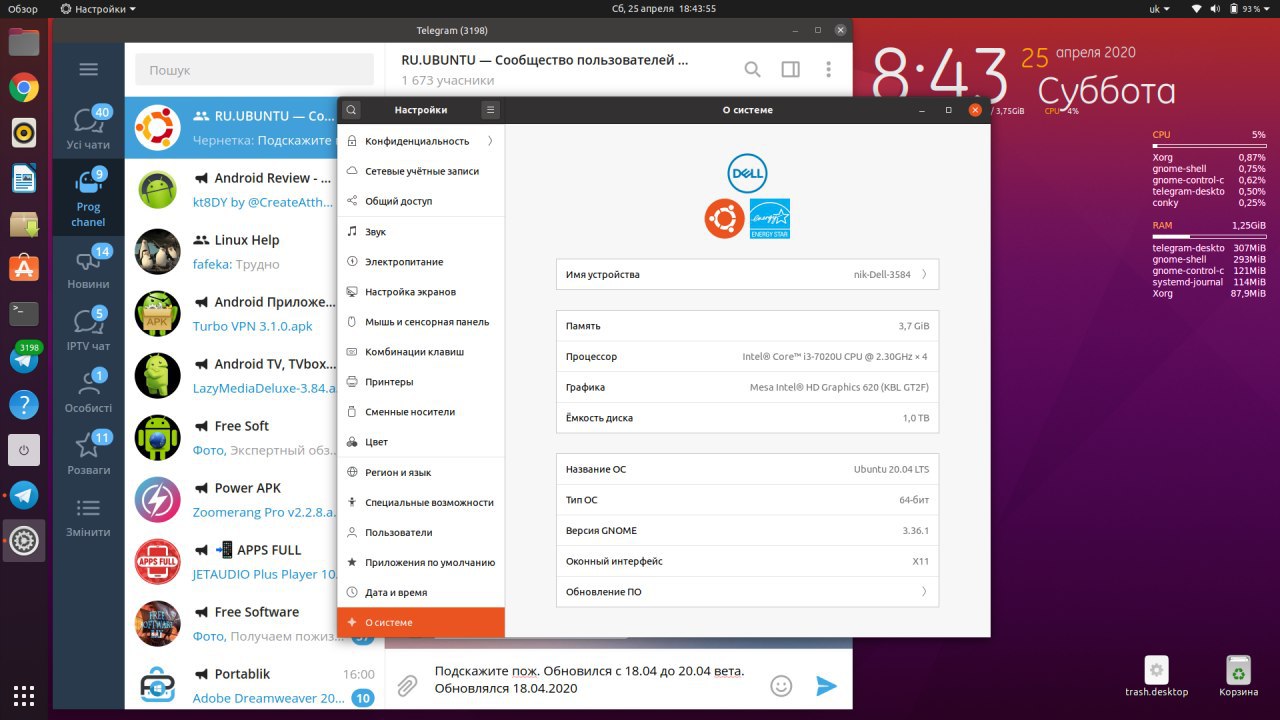Open Settings gear icon in dock
Image resolution: width=1280 pixels, height=720 pixels.
pos(24,541)
